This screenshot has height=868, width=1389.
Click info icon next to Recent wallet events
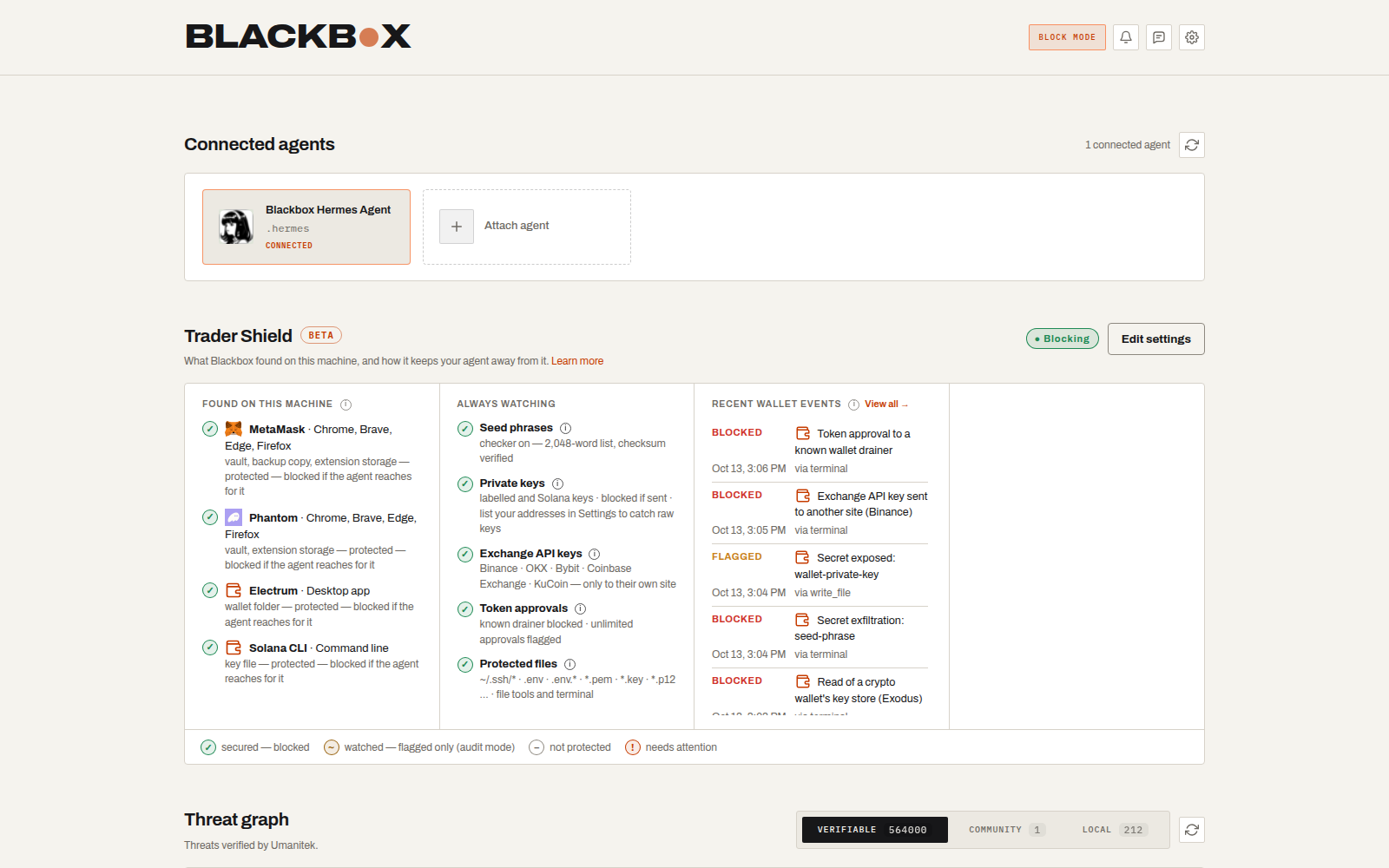[853, 404]
